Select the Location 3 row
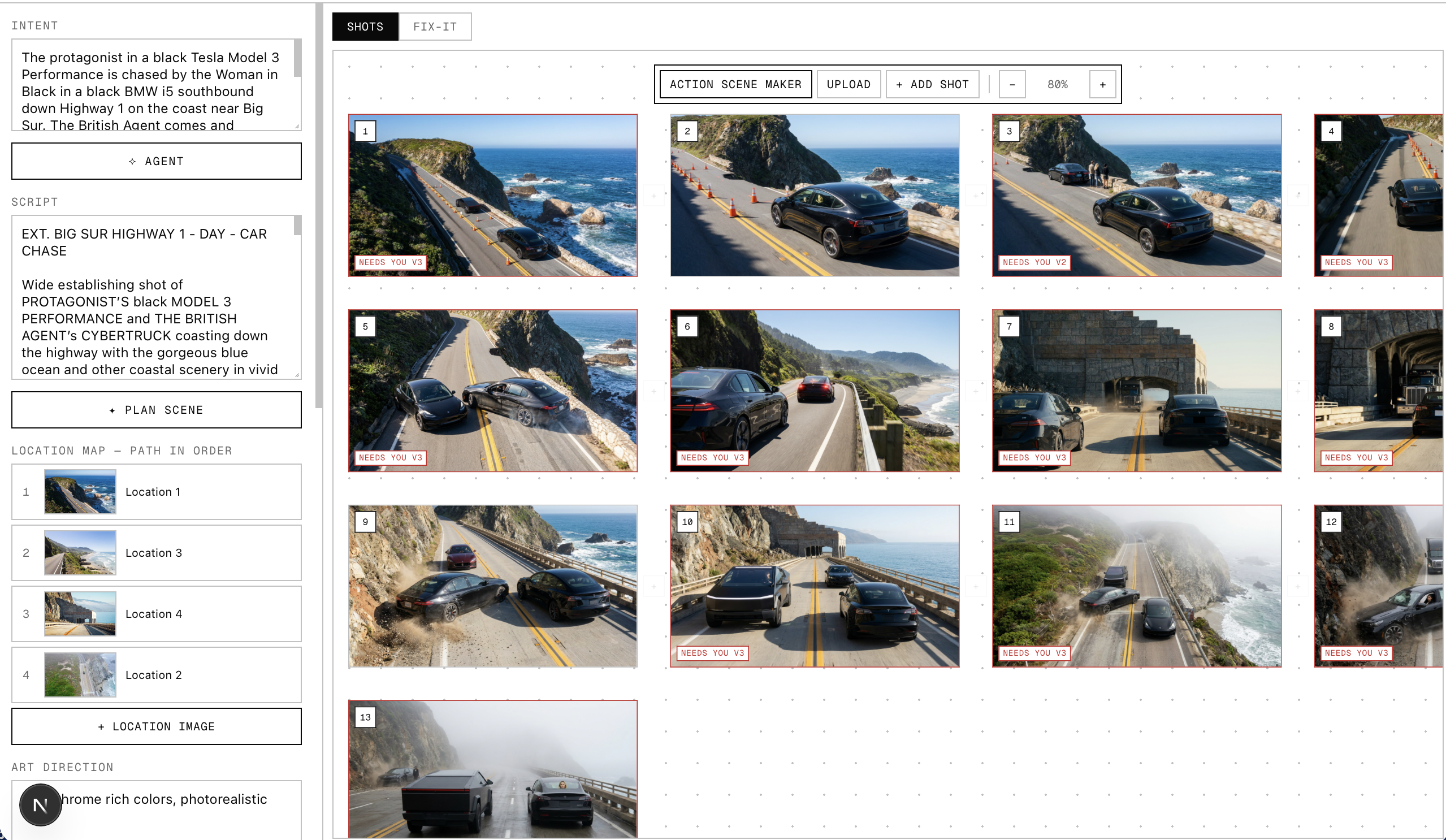The height and width of the screenshot is (840, 1446). tap(156, 552)
